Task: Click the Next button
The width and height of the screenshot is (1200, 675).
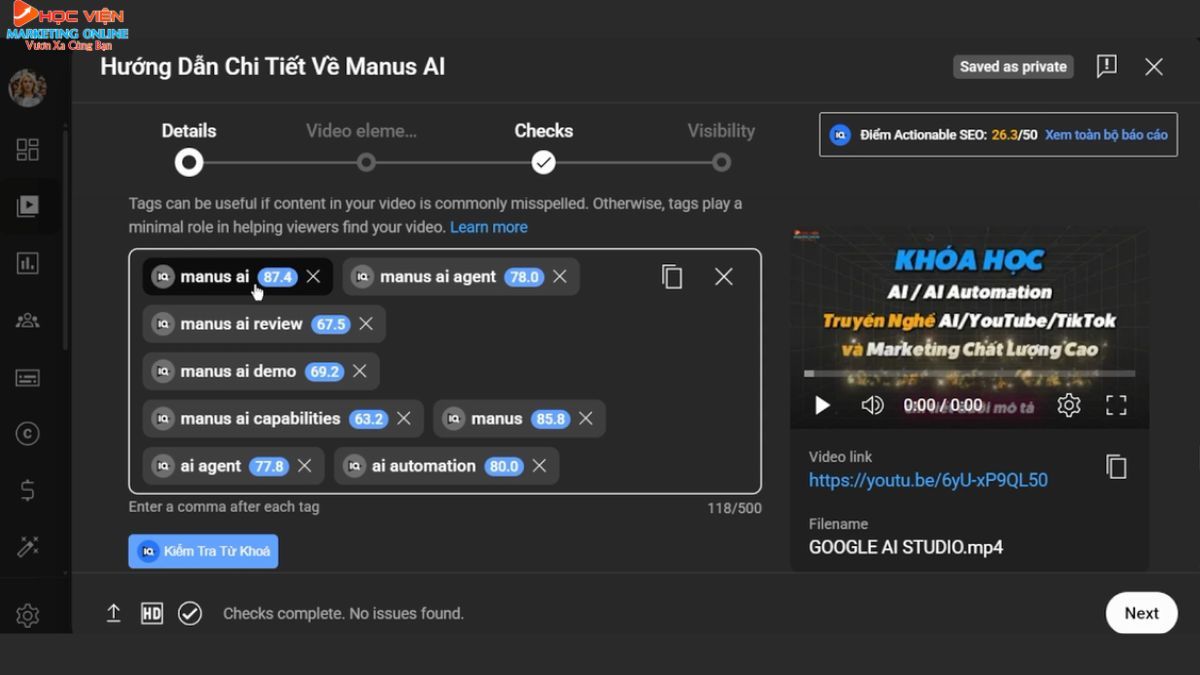Action: [x=1141, y=613]
